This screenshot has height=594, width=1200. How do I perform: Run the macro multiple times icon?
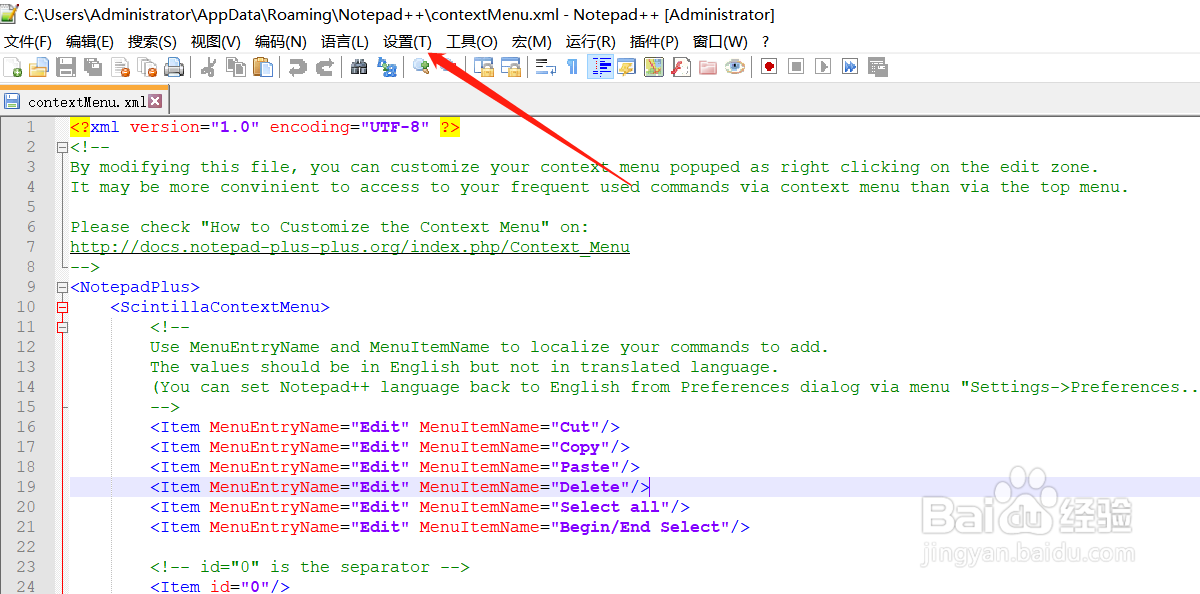click(x=850, y=67)
